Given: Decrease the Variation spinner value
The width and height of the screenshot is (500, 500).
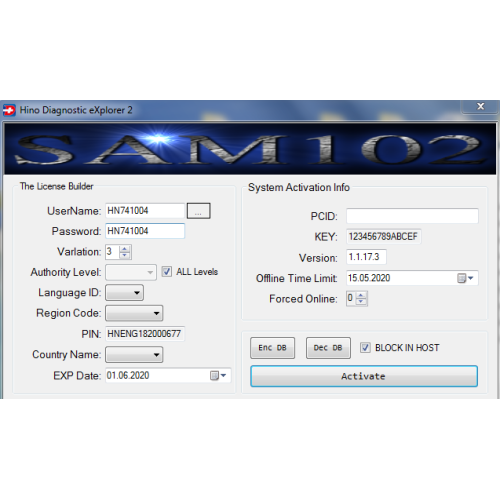Looking at the screenshot, I should (125, 255).
